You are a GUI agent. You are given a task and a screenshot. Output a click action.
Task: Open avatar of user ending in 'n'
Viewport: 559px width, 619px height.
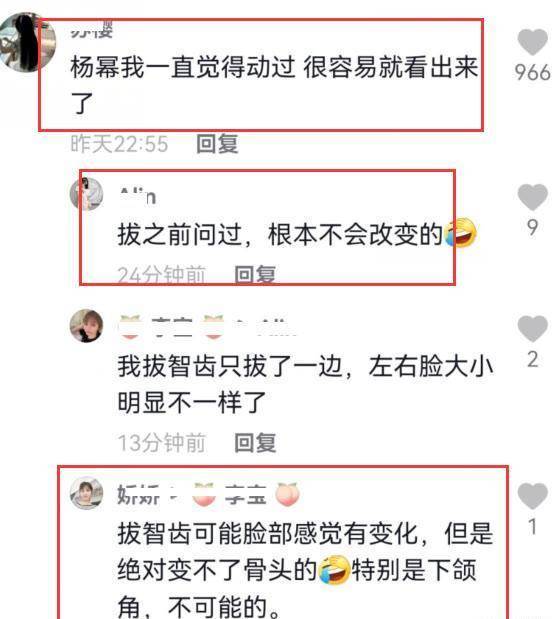86,194
